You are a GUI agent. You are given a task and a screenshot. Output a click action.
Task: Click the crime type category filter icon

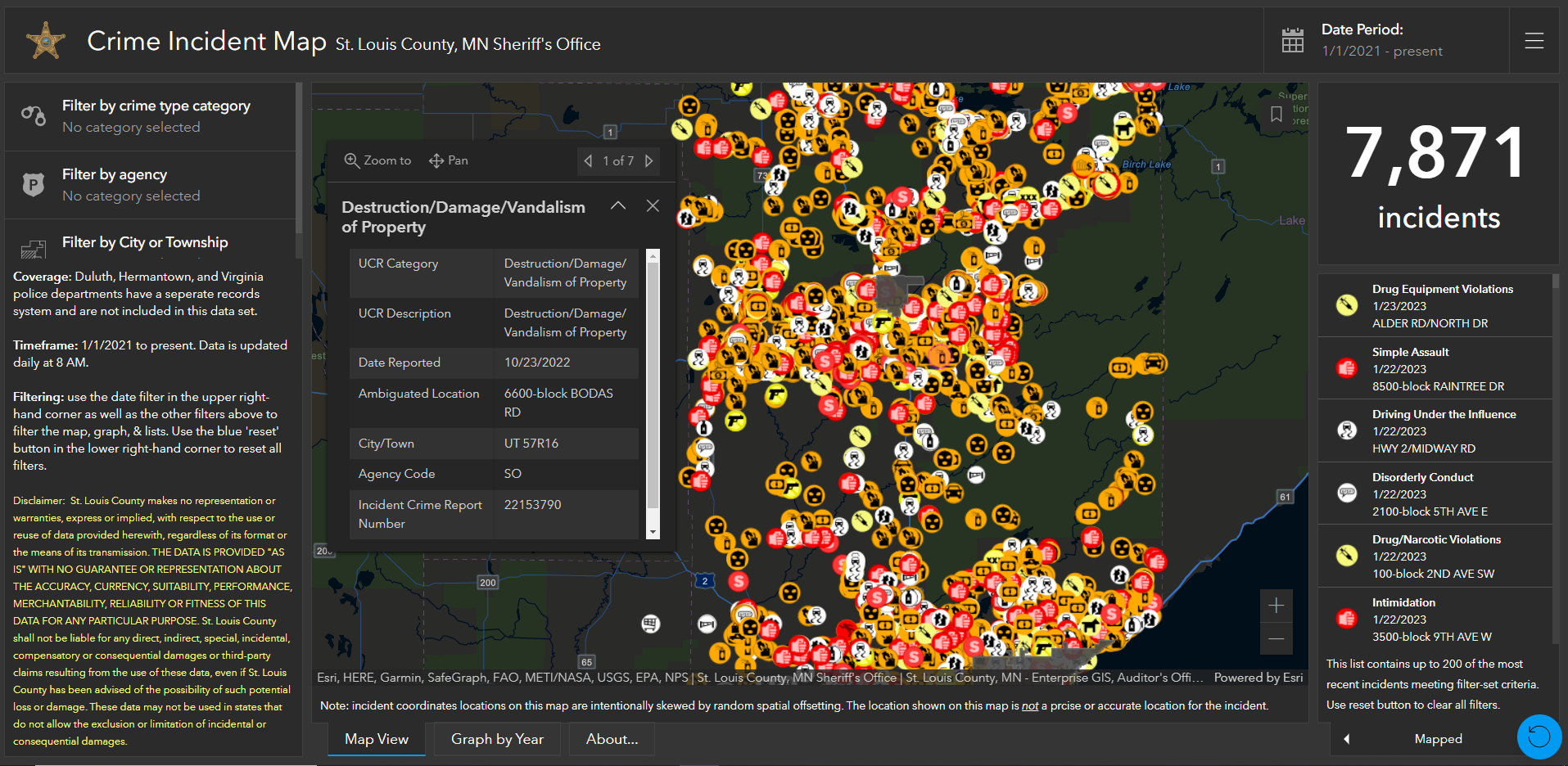pos(34,115)
